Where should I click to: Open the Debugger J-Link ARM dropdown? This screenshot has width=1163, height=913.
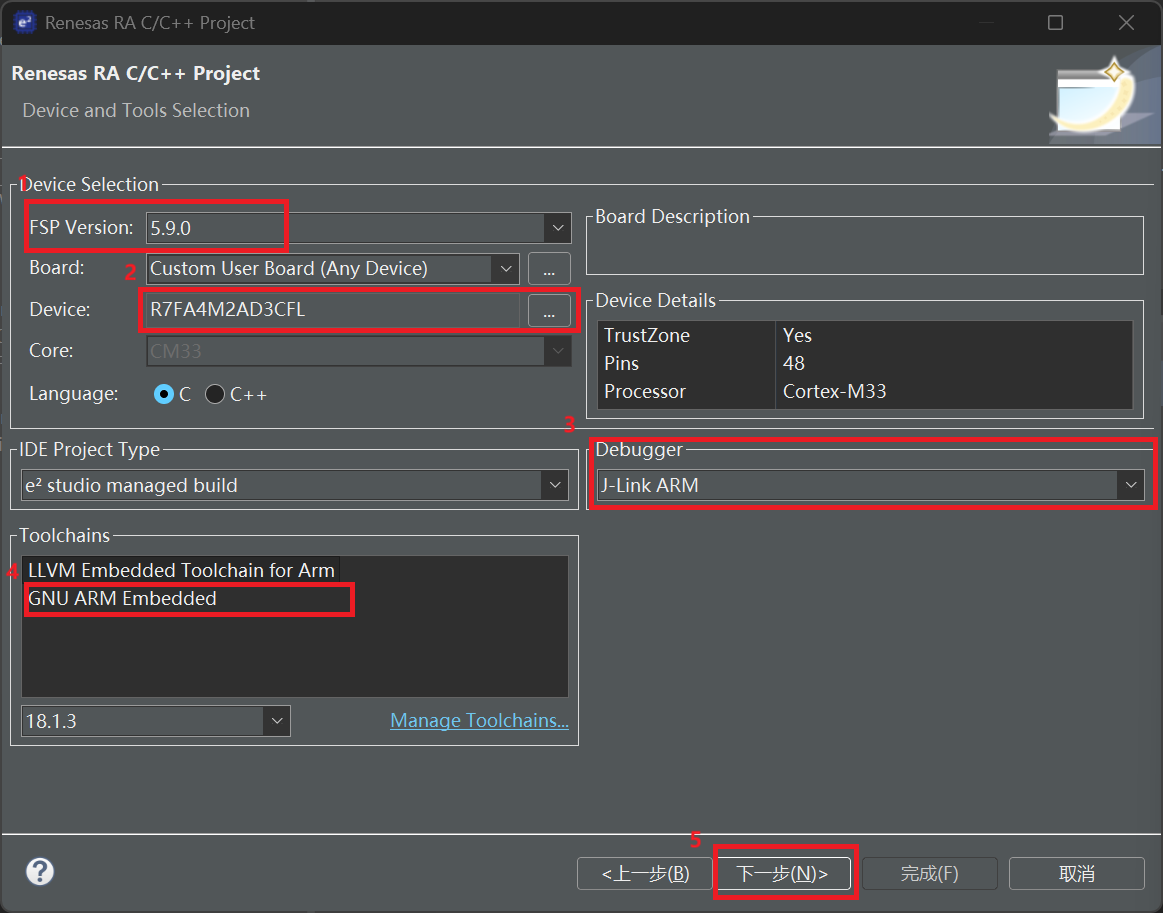tap(1130, 485)
